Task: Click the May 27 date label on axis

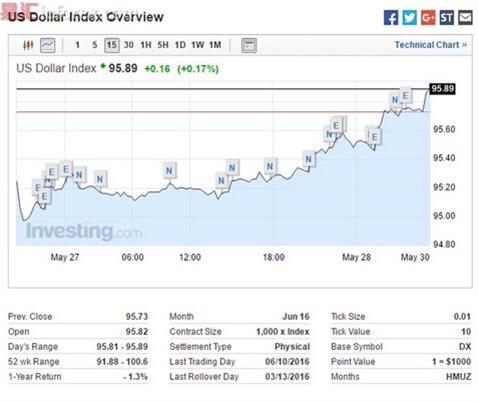Action: click(65, 257)
